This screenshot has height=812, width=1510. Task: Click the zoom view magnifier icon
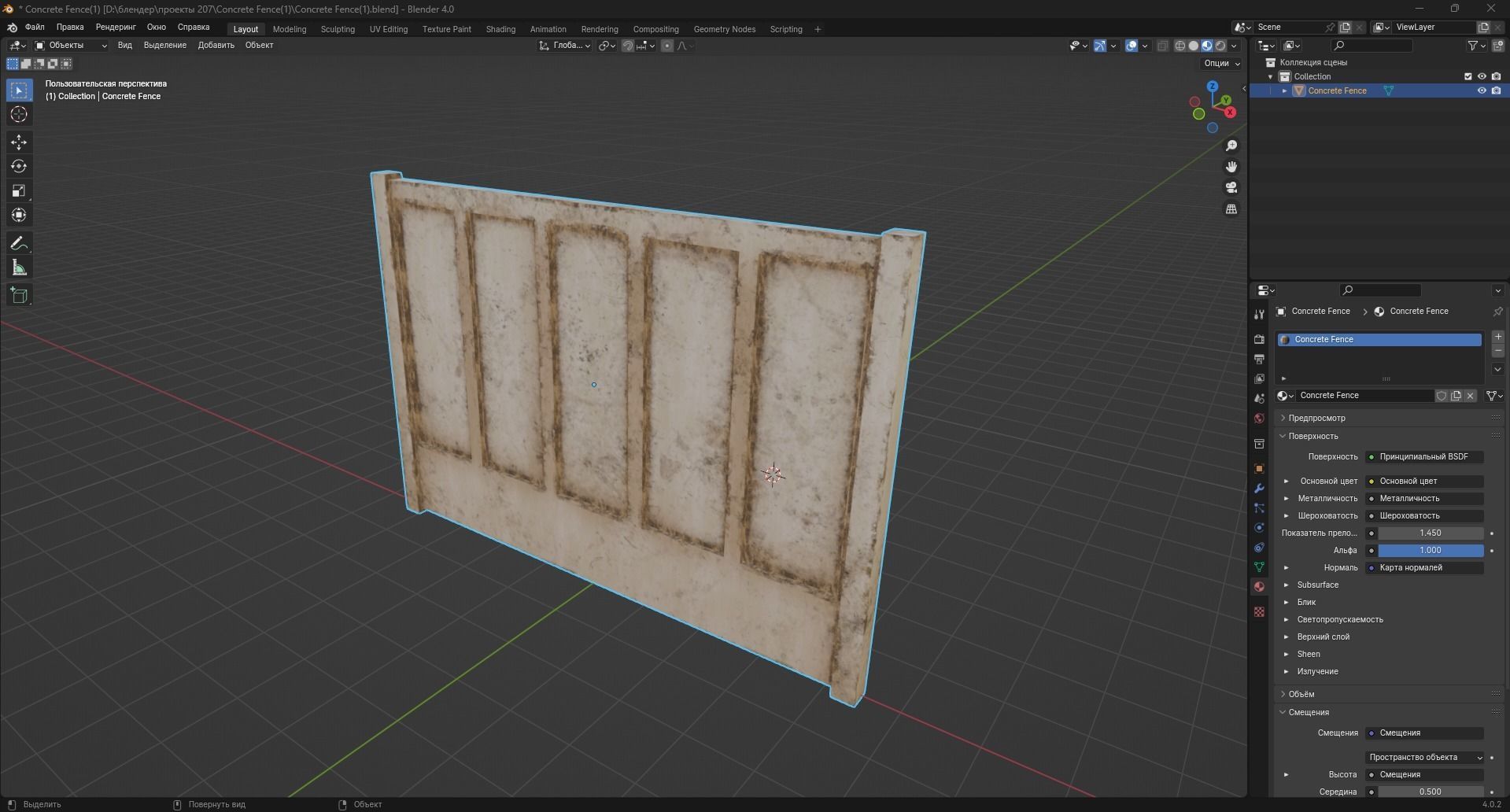[1231, 146]
